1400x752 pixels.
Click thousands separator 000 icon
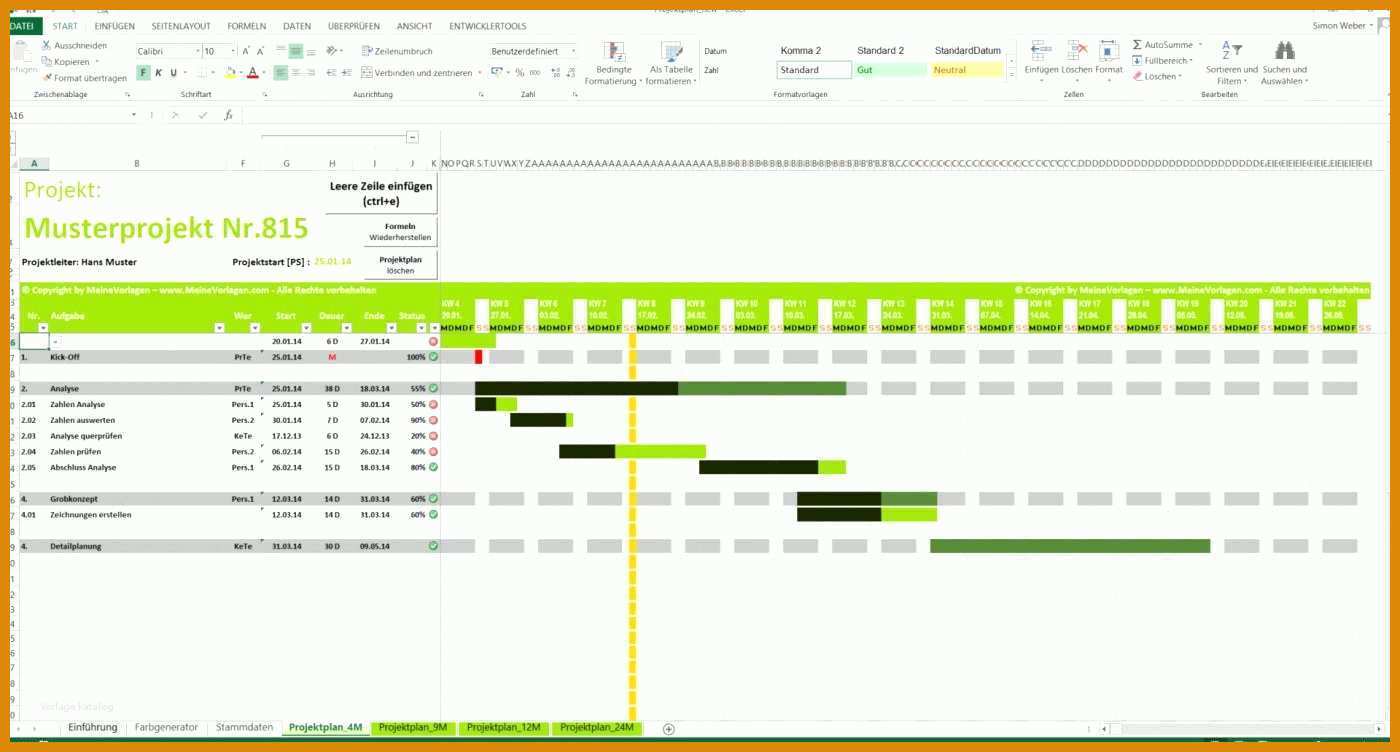(535, 73)
